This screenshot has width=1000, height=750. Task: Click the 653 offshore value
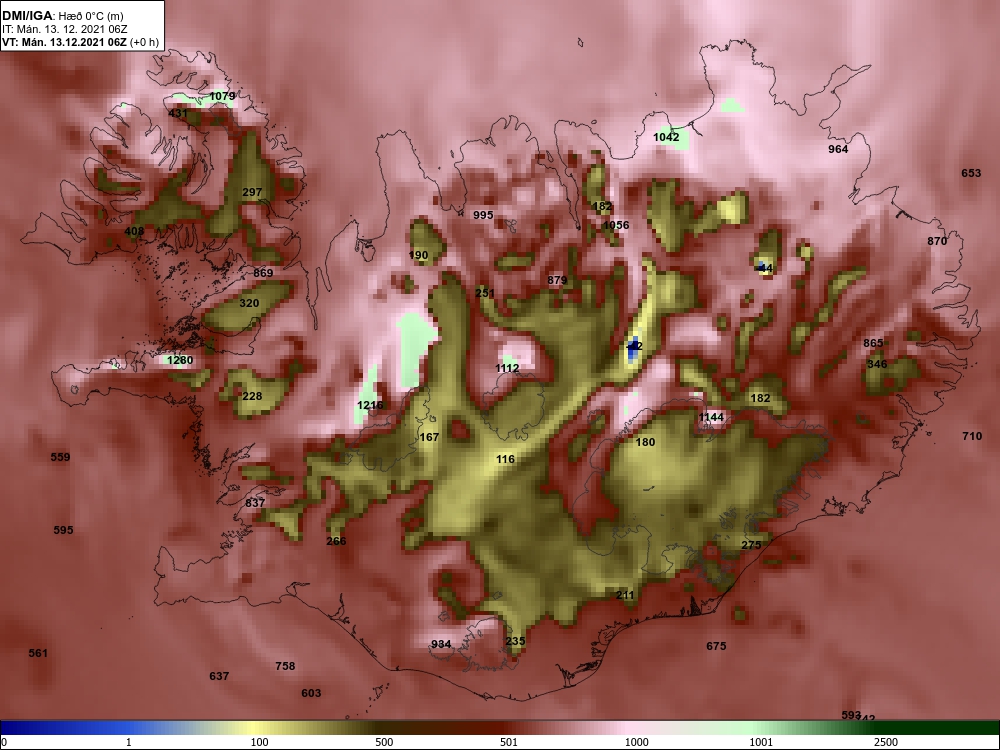[971, 173]
